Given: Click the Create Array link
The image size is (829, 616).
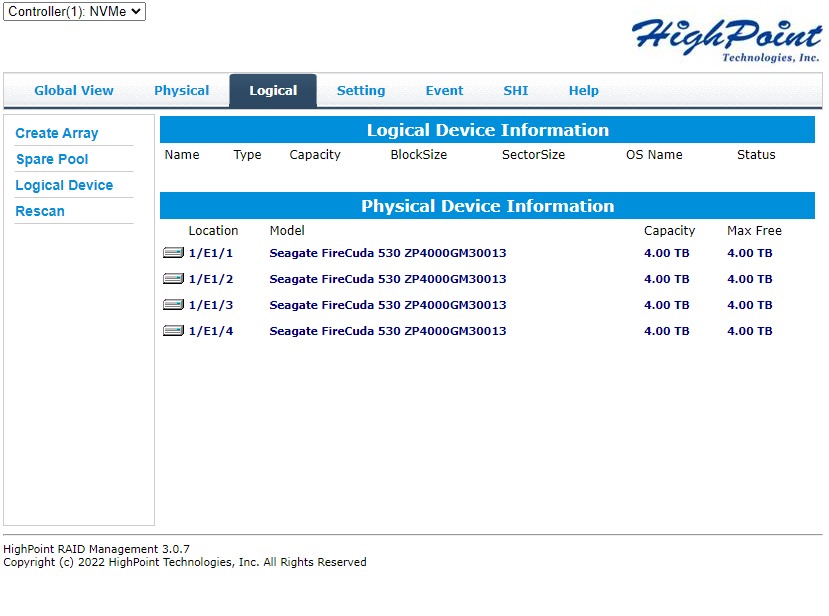Looking at the screenshot, I should click(57, 133).
